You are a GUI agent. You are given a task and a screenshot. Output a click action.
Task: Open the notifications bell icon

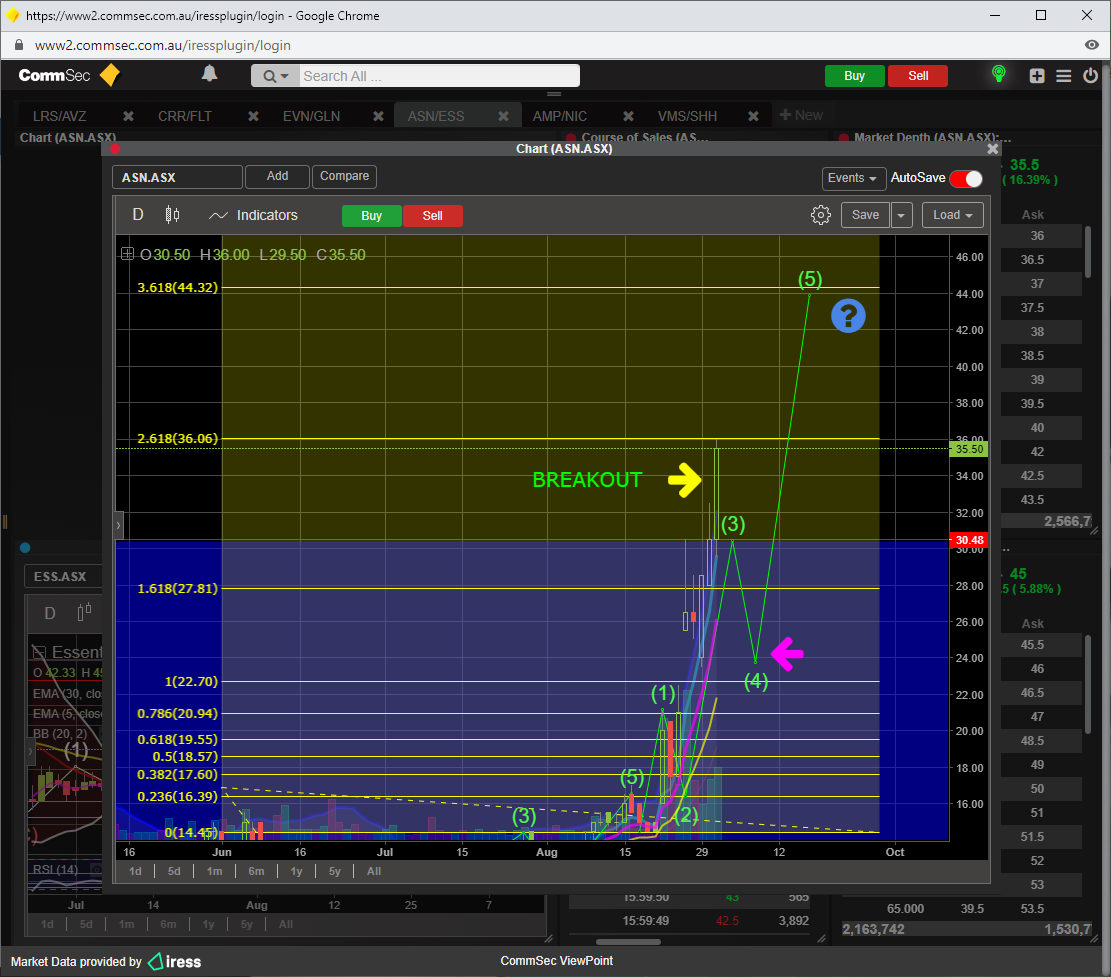[x=210, y=74]
